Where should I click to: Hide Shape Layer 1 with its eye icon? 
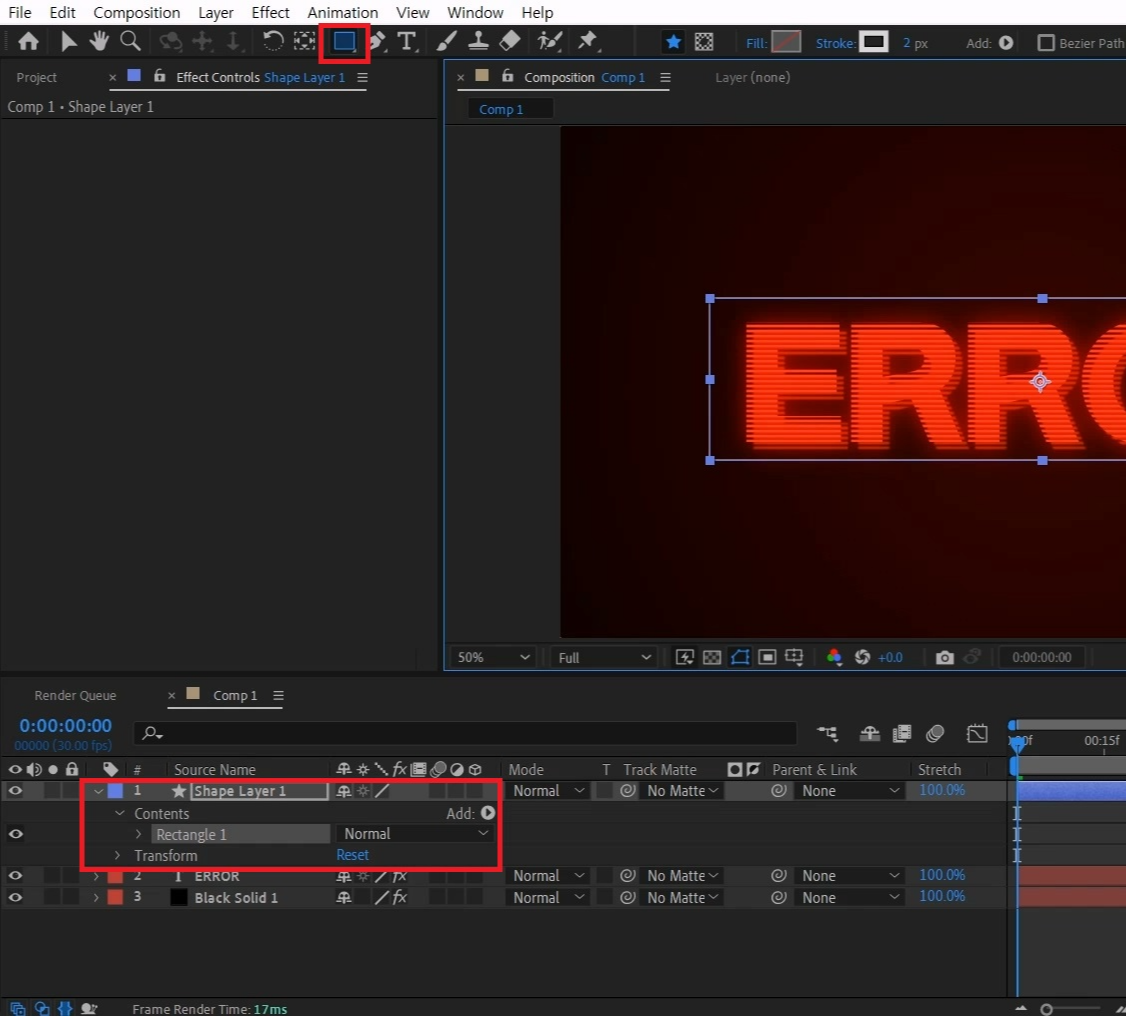15,791
